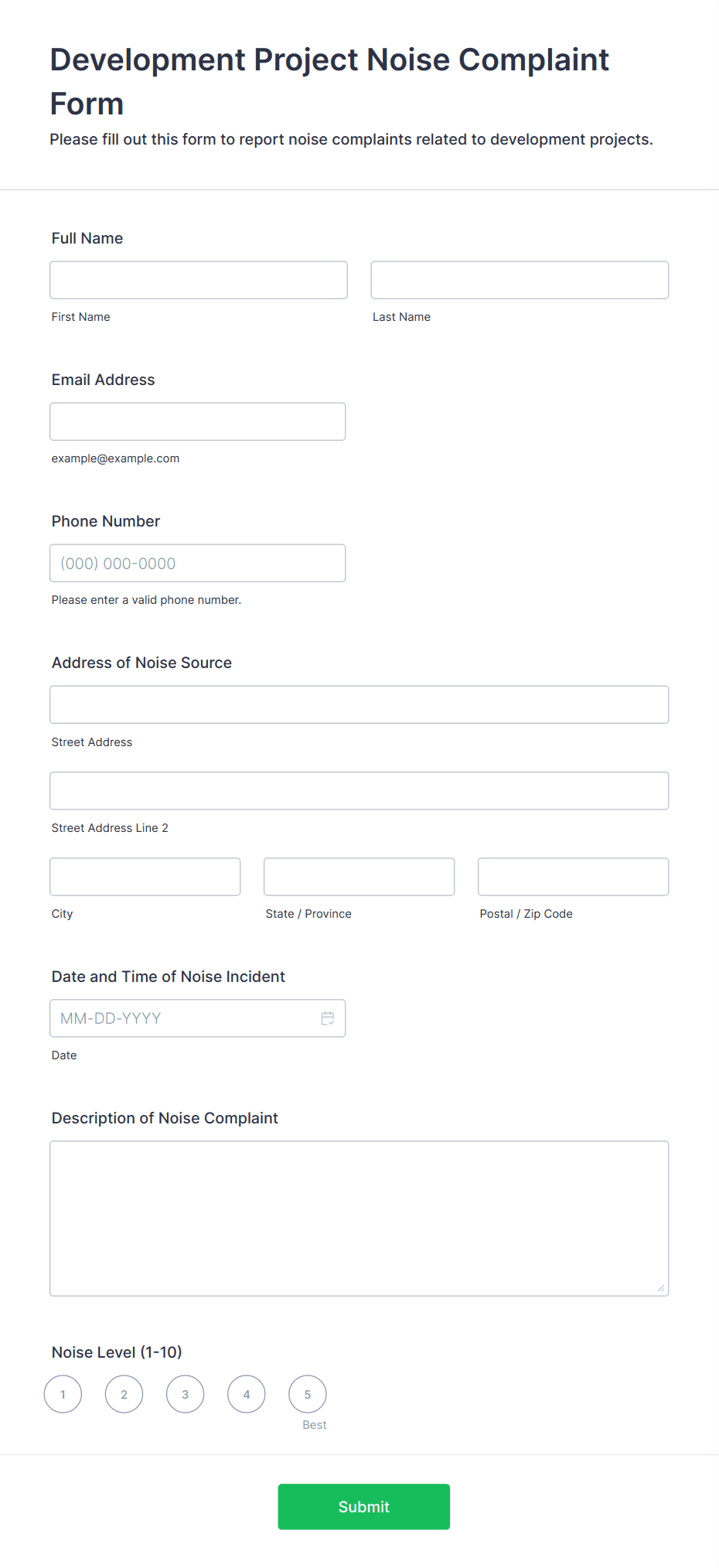This screenshot has height=1568, width=719.
Task: Open the calendar date picker icon
Action: coord(328,1018)
